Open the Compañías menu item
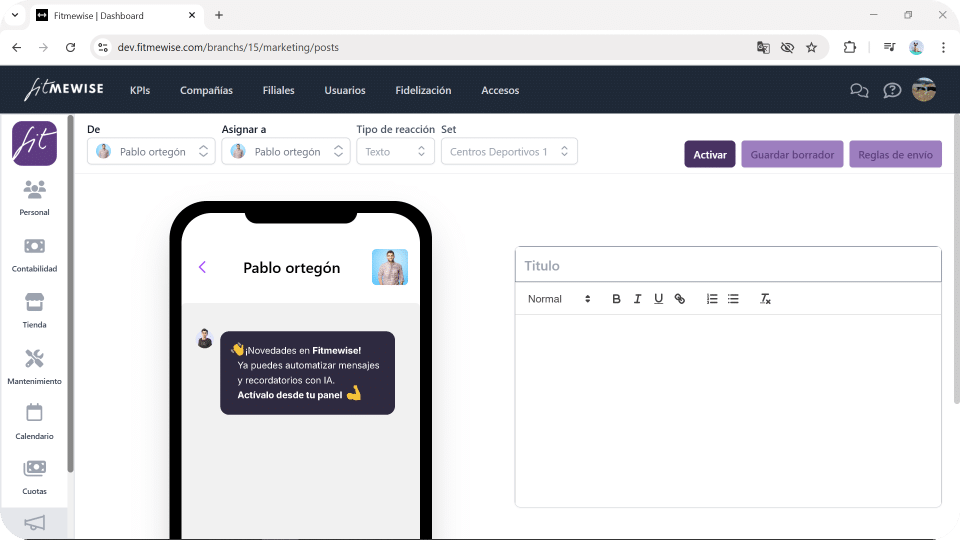The height and width of the screenshot is (540, 960). coord(206,90)
